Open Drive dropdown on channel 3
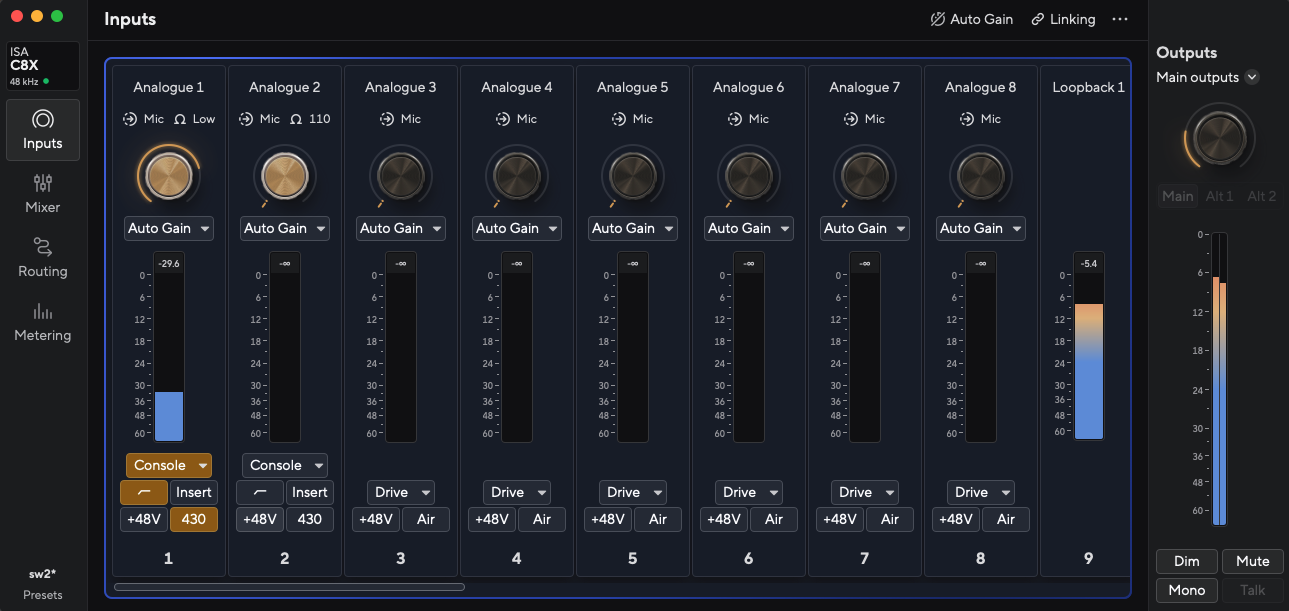The width and height of the screenshot is (1289, 611). click(401, 492)
